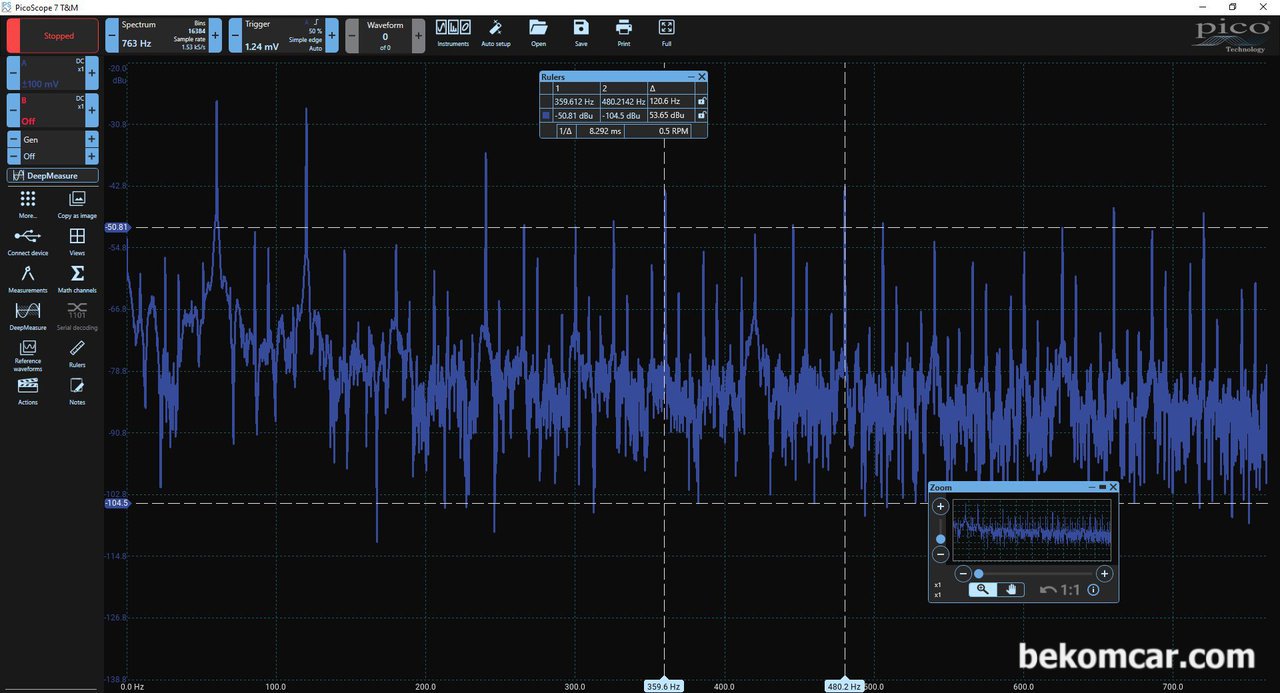Decrease Spectrum range with minus button
1280x693 pixels.
(x=111, y=36)
